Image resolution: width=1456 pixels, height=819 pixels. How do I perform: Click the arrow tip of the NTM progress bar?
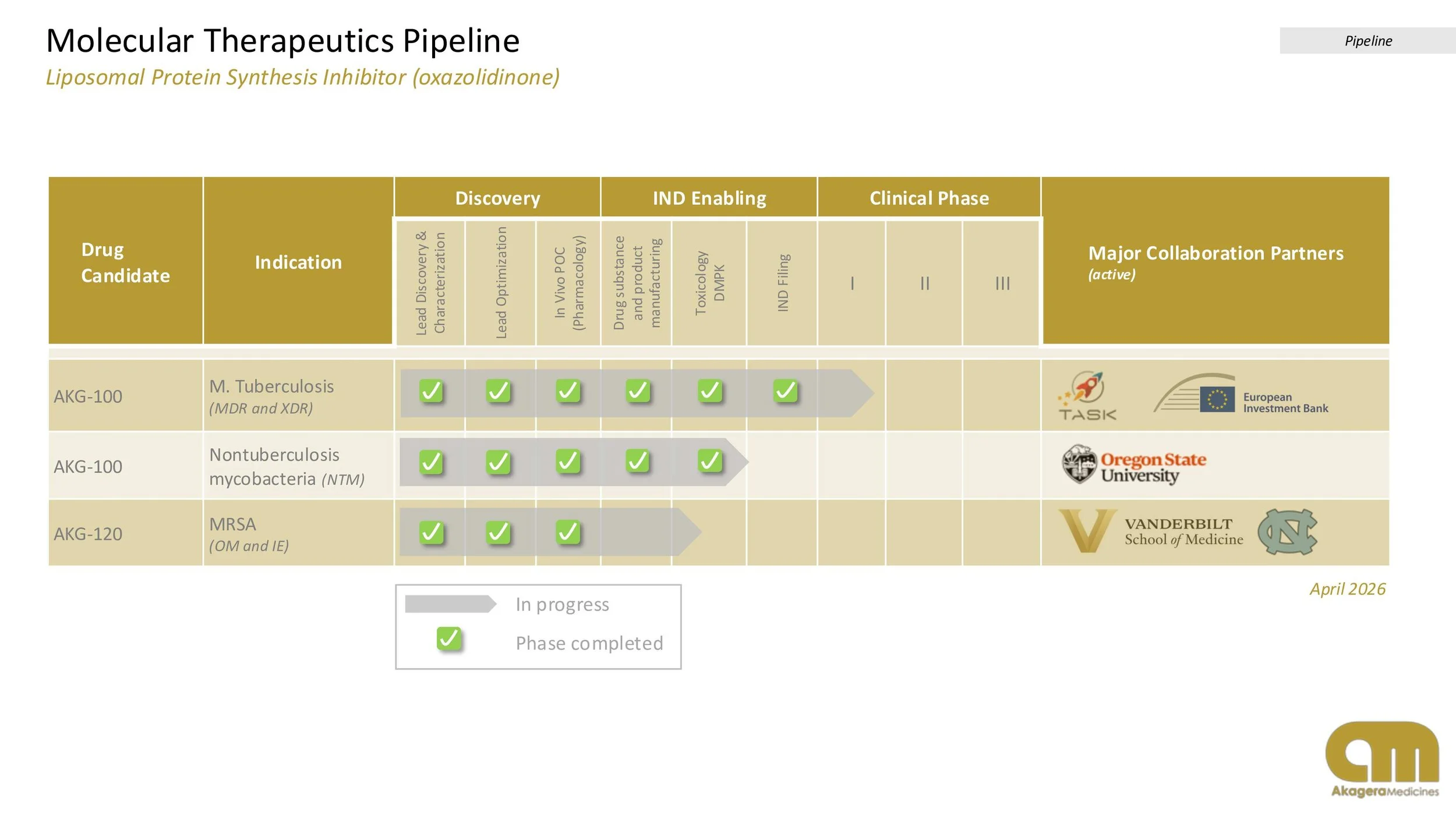[737, 462]
